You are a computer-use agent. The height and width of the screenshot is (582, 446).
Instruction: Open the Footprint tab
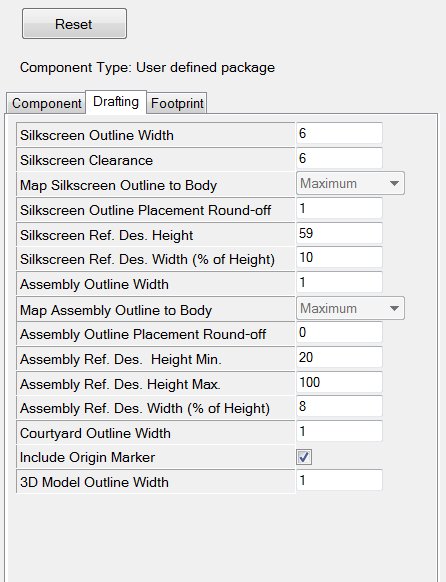[177, 103]
